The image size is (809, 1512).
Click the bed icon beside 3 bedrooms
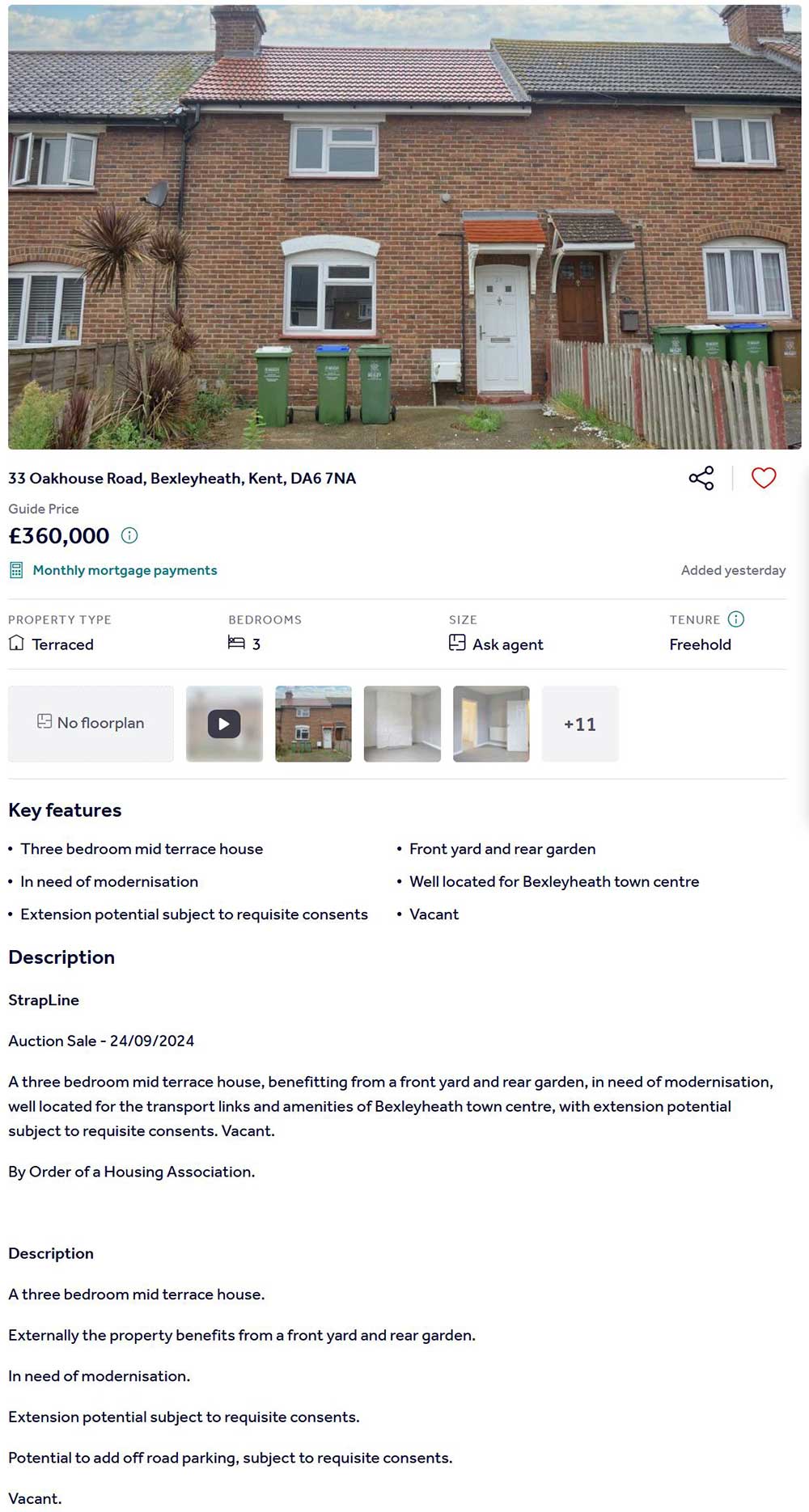pyautogui.click(x=236, y=644)
